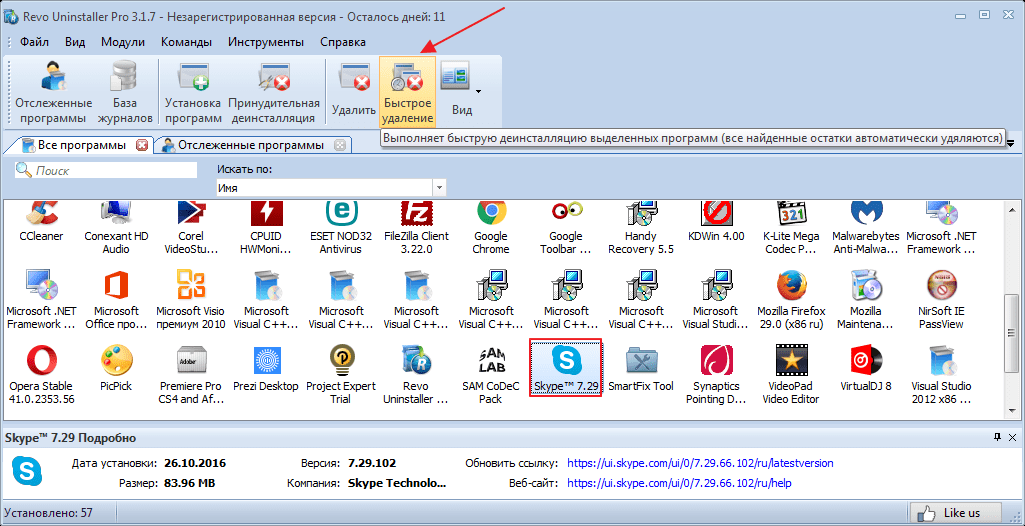Open the База журналов logs database
The width and height of the screenshot is (1025, 526).
pyautogui.click(x=125, y=88)
